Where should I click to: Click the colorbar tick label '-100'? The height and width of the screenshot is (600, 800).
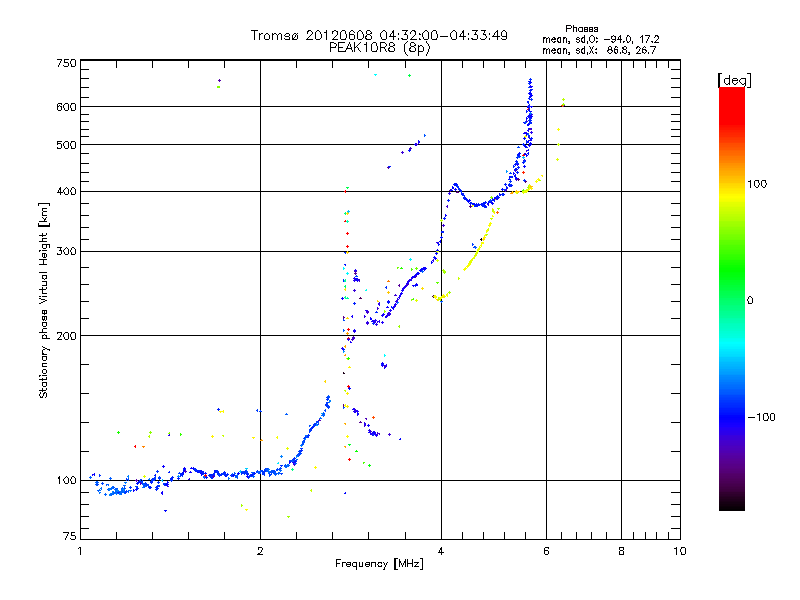click(761, 417)
